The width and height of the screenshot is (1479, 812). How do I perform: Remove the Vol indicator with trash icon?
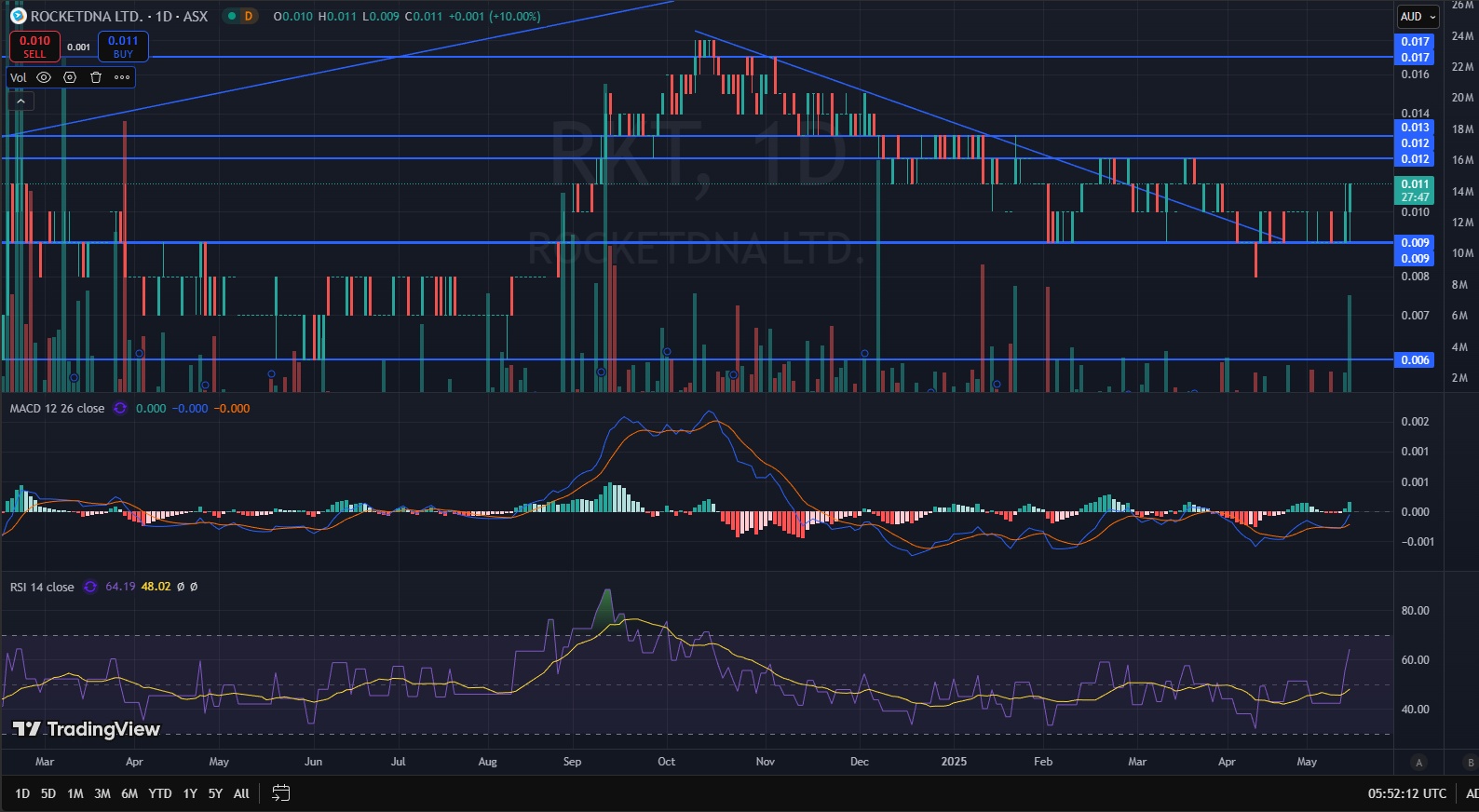96,77
